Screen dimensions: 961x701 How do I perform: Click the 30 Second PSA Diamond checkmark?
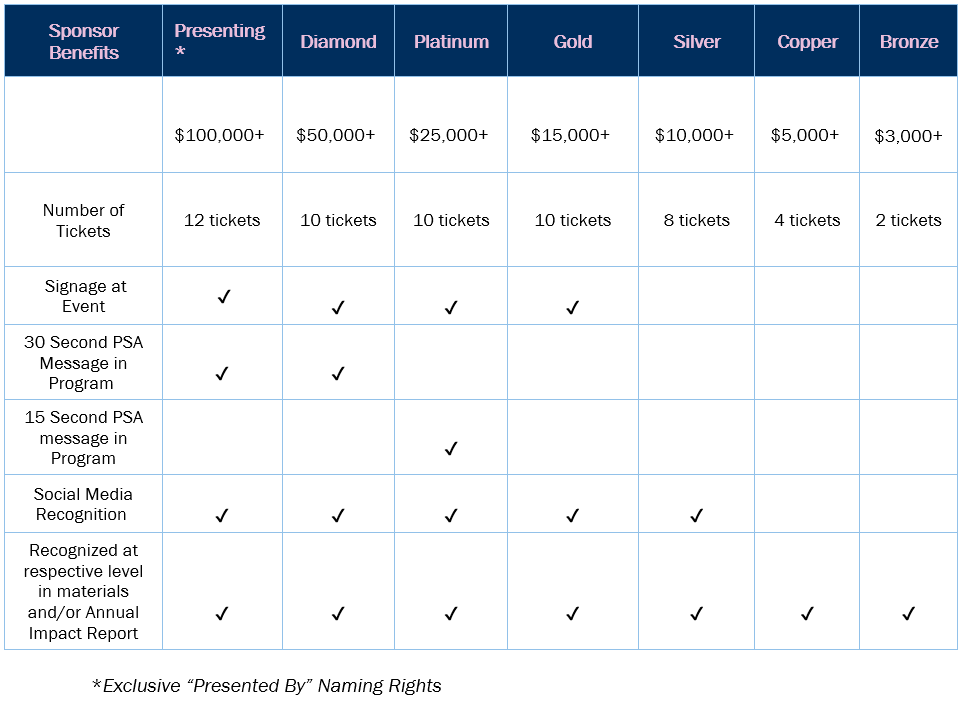click(338, 373)
